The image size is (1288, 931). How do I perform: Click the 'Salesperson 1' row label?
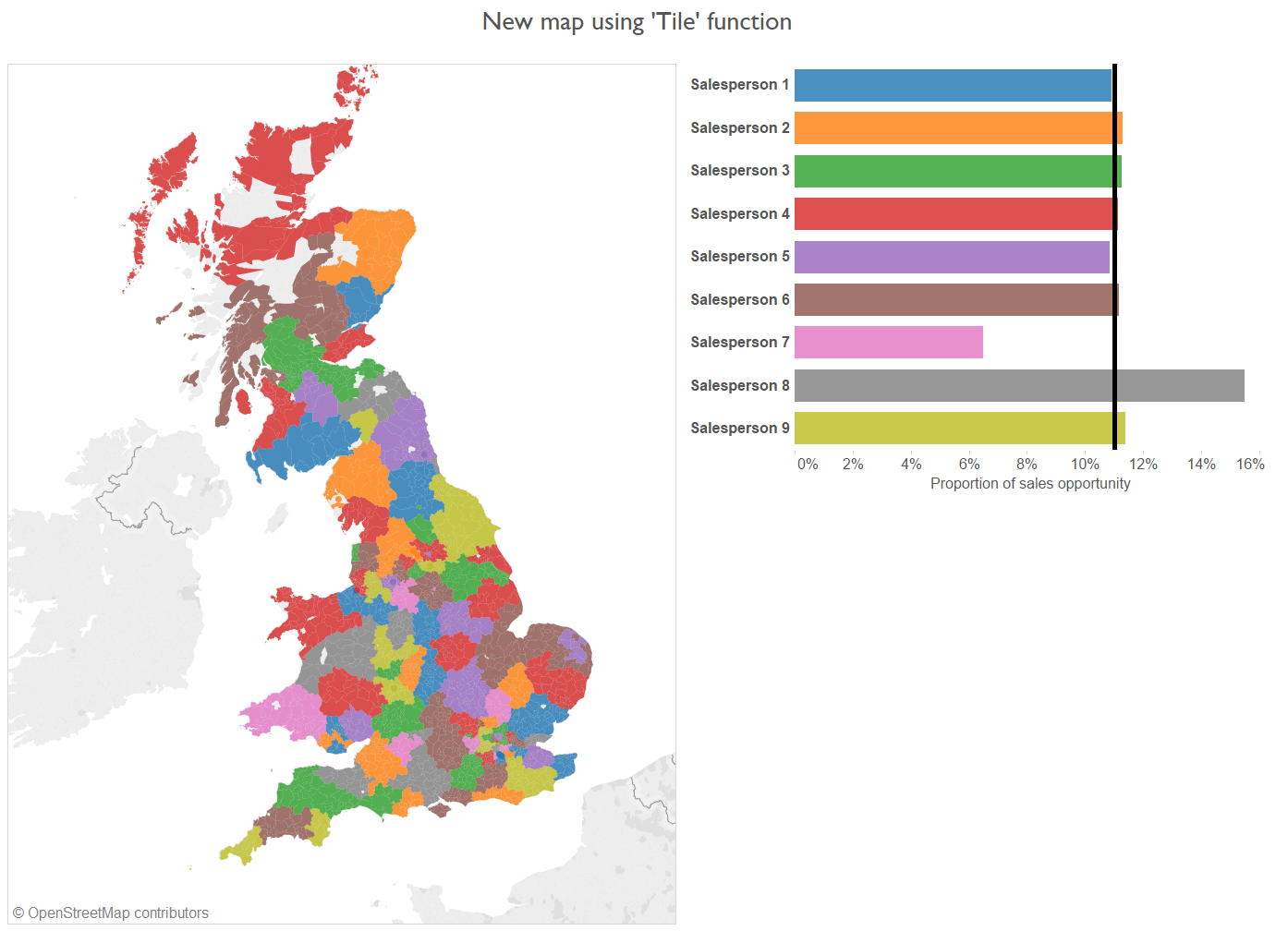[x=739, y=85]
